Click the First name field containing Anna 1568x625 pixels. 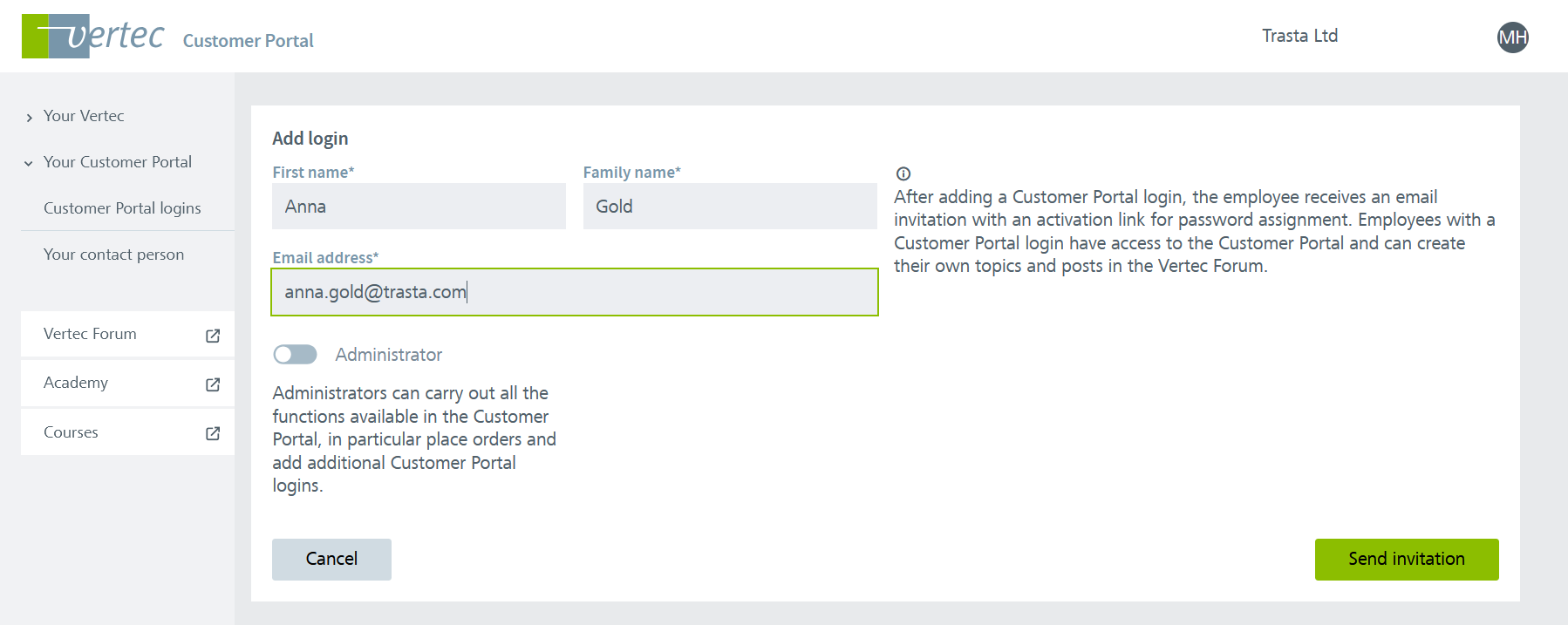coord(419,207)
